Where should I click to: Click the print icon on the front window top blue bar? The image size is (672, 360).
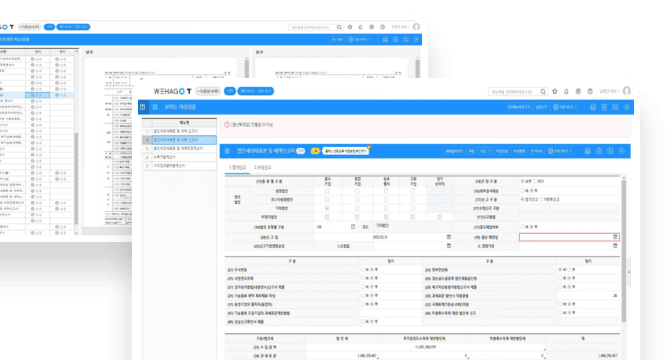click(x=593, y=107)
